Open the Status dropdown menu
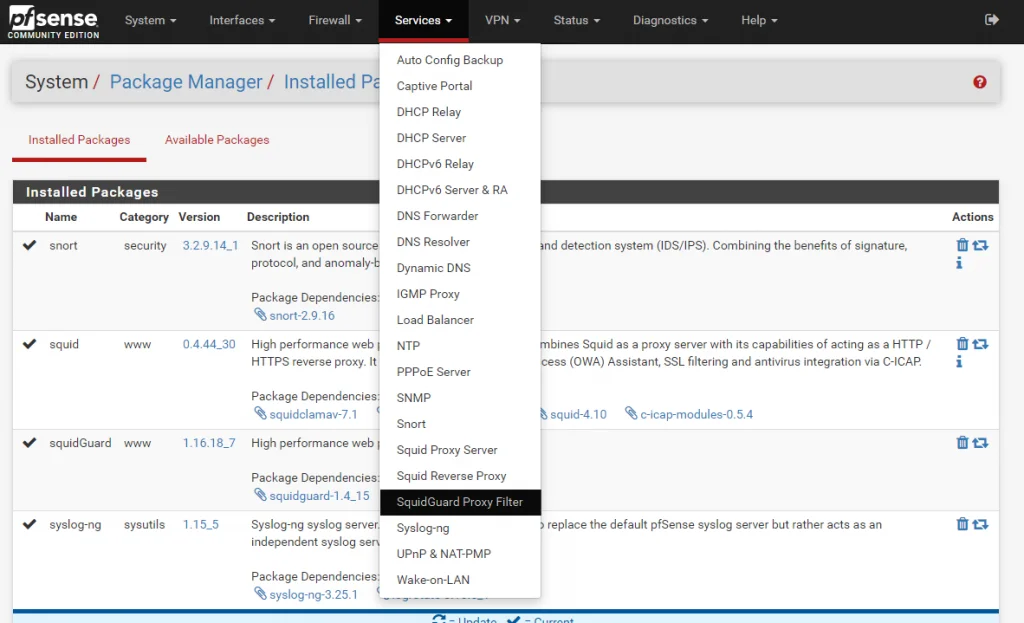Image resolution: width=1024 pixels, height=623 pixels. [x=576, y=20]
